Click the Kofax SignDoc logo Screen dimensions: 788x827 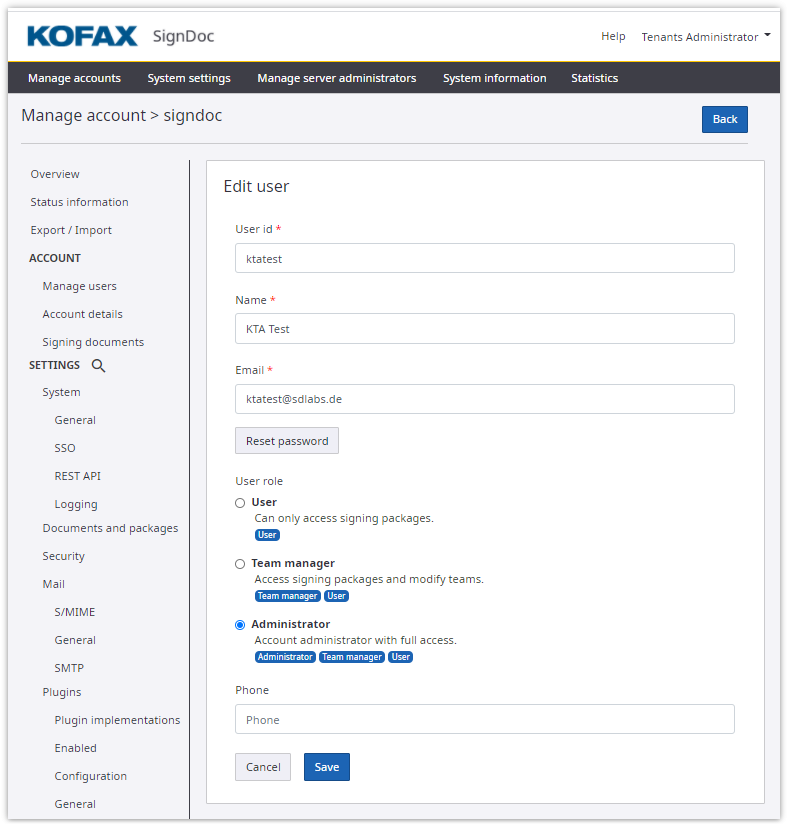tap(121, 37)
